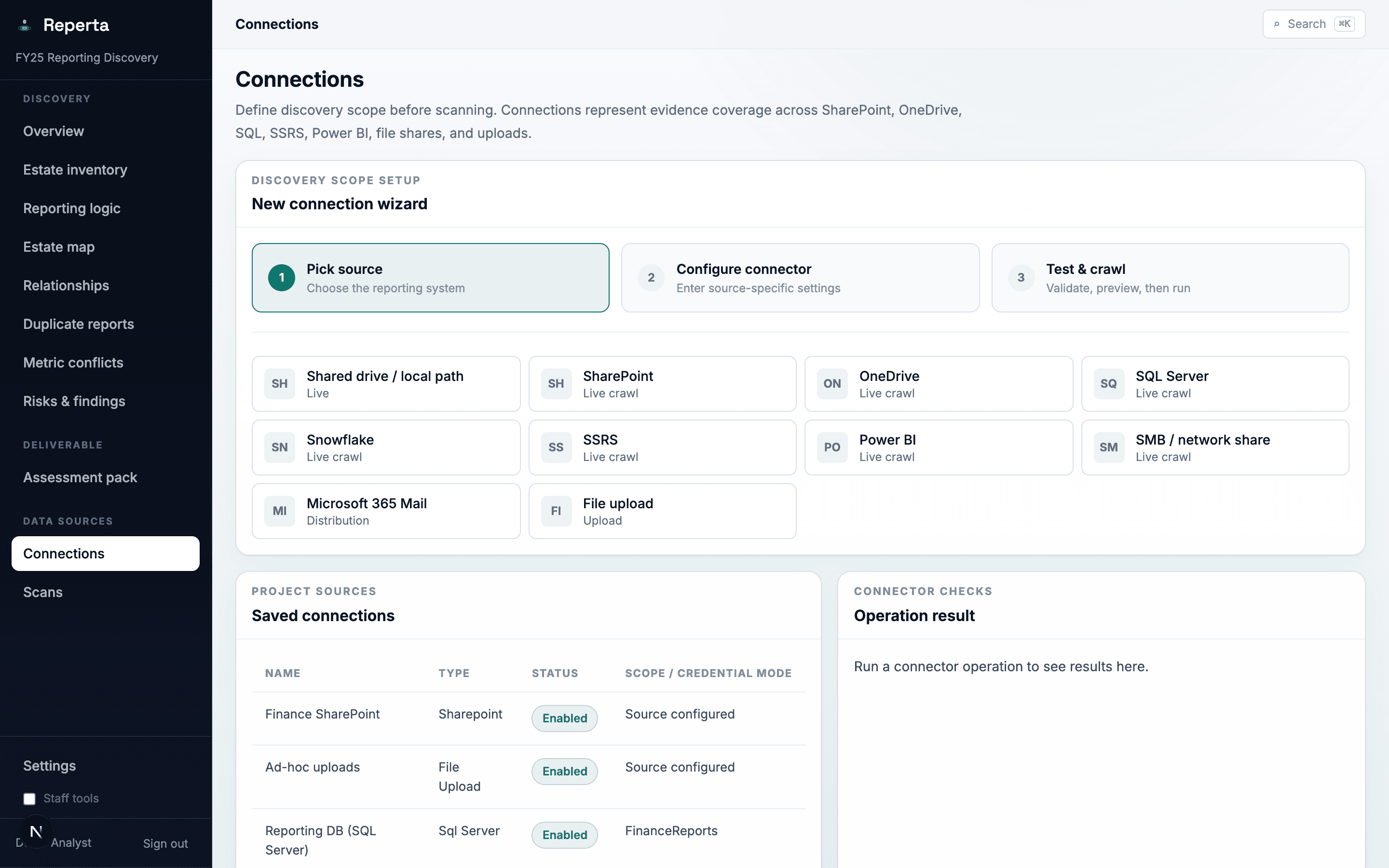Click the File upload FI icon badge

tap(556, 511)
